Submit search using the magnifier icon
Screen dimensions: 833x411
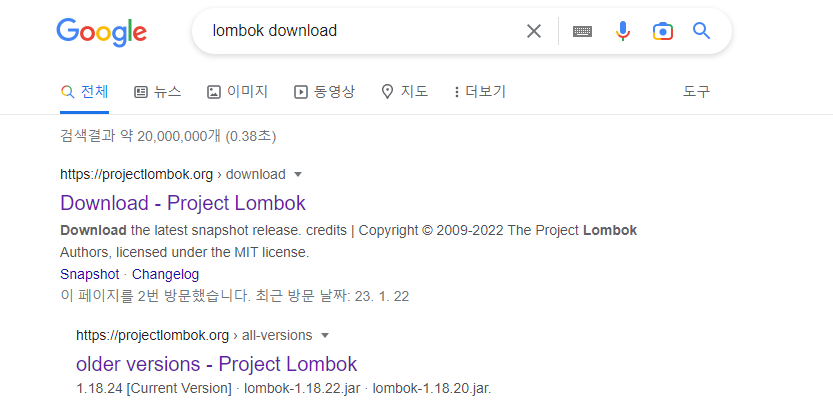tap(701, 31)
